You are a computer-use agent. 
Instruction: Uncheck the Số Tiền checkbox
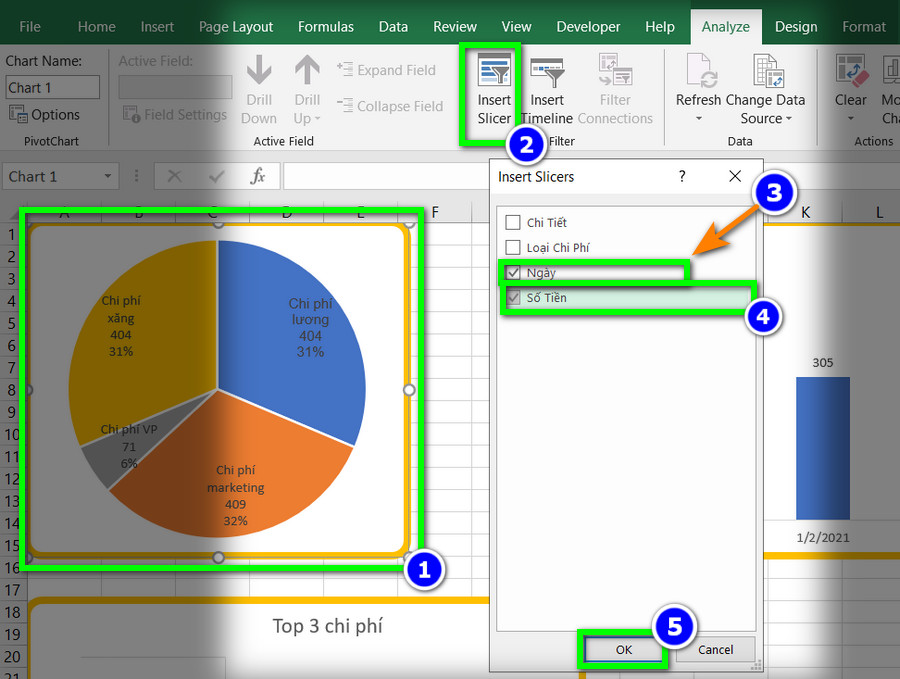tap(513, 298)
